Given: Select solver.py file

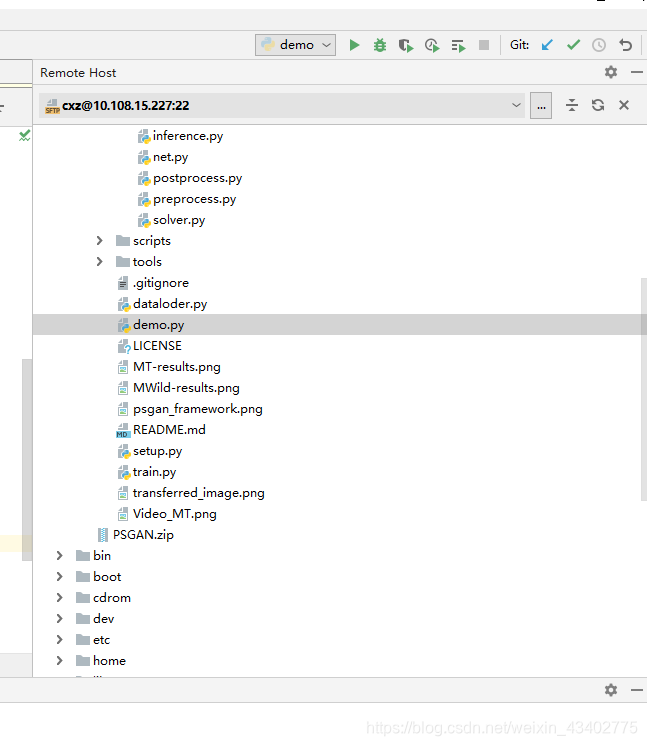Looking at the screenshot, I should (171, 220).
